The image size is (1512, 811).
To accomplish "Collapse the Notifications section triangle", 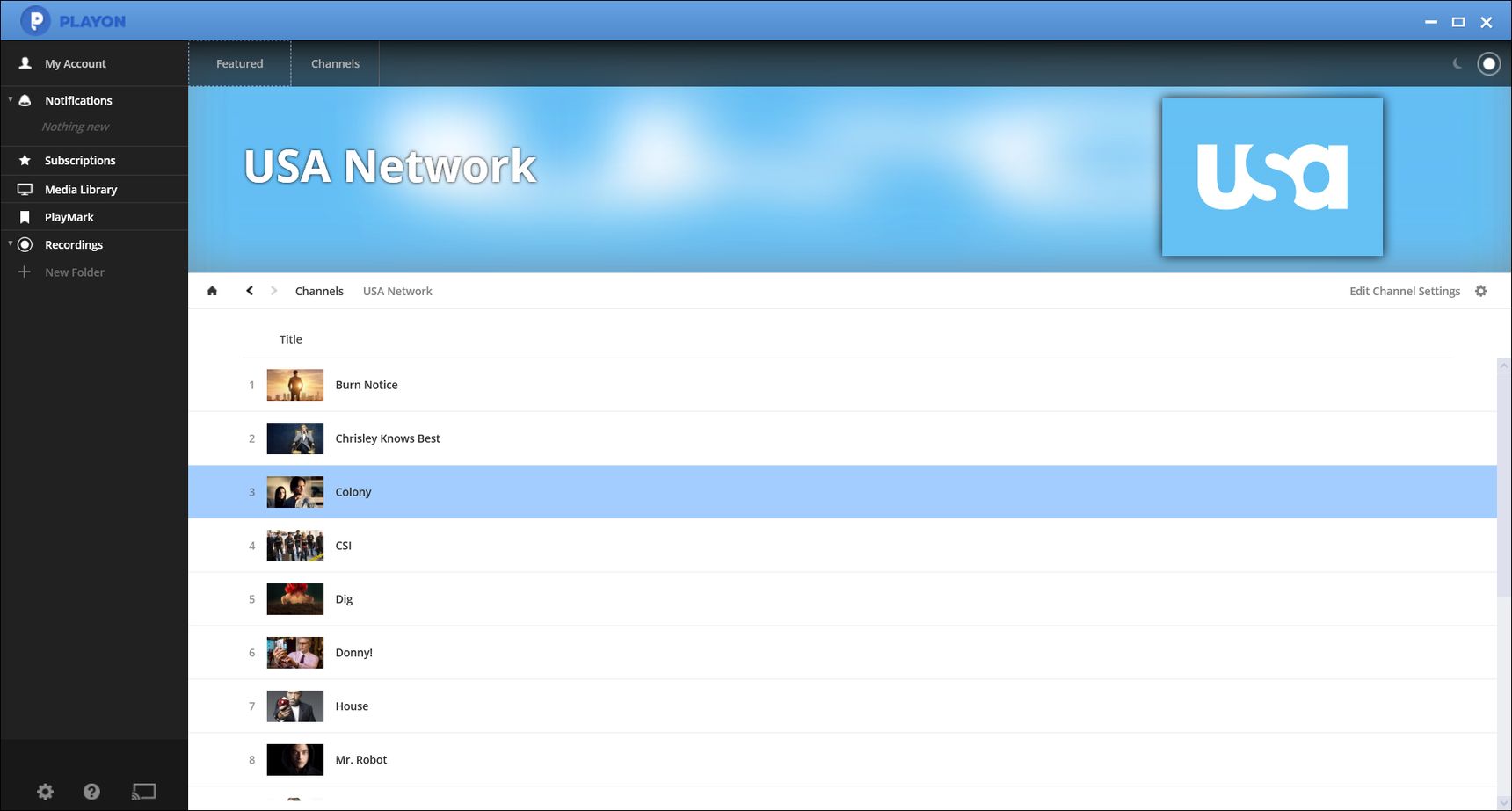I will click(x=10, y=99).
